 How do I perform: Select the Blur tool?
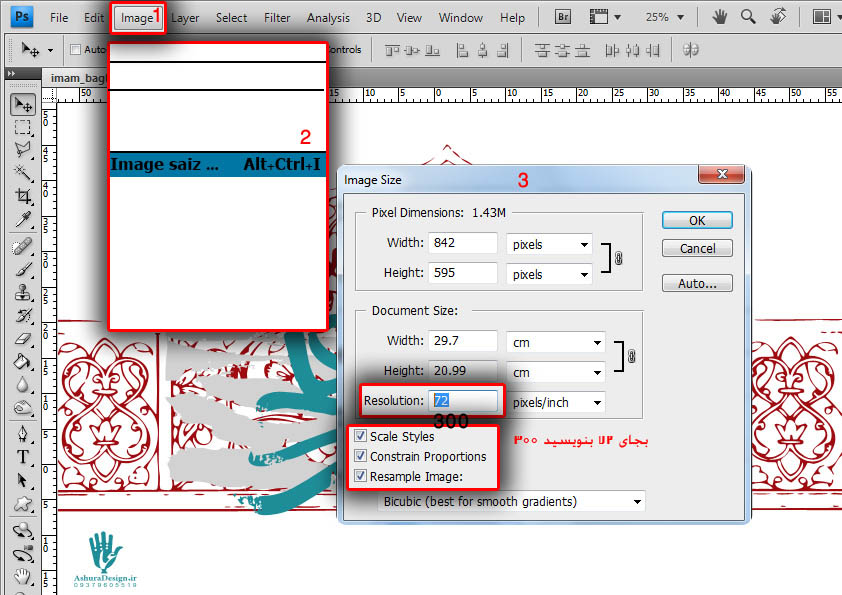[x=23, y=384]
